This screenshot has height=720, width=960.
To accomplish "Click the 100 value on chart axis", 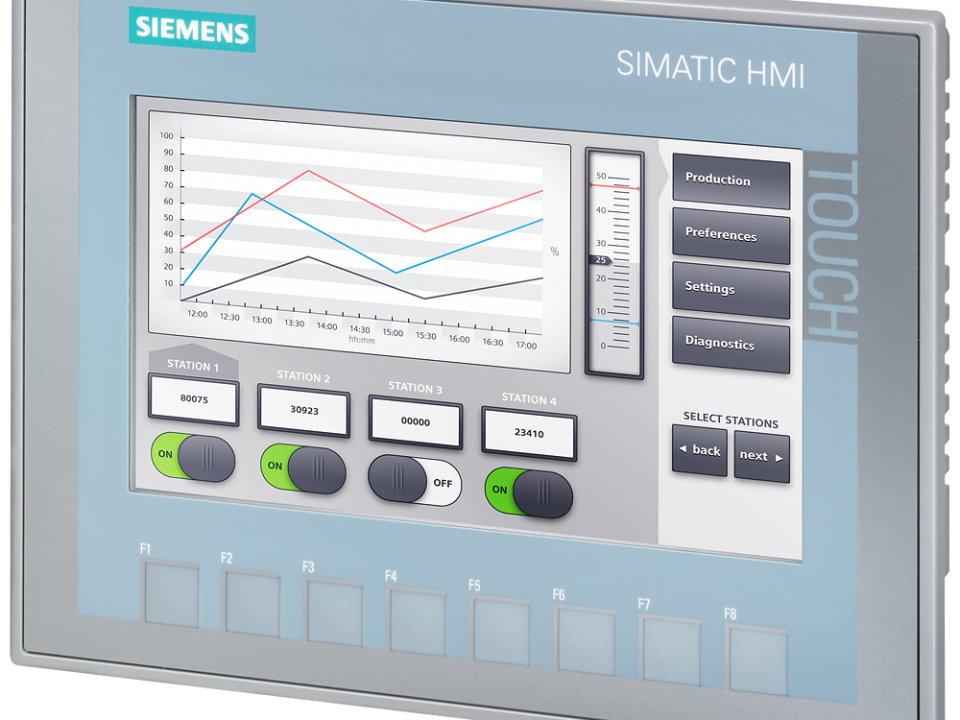I will click(x=167, y=136).
